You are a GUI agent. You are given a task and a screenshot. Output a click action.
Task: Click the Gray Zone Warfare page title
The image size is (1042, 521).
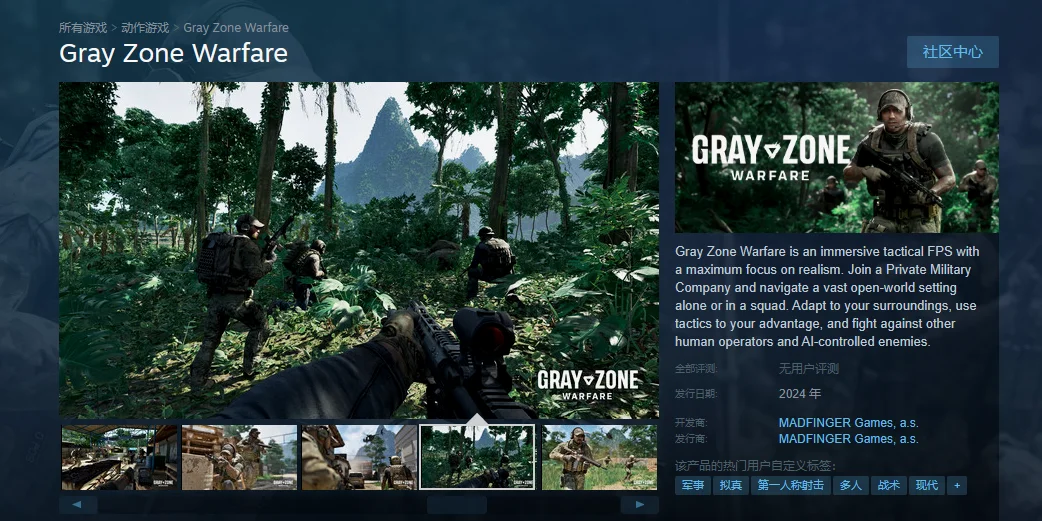coord(173,53)
